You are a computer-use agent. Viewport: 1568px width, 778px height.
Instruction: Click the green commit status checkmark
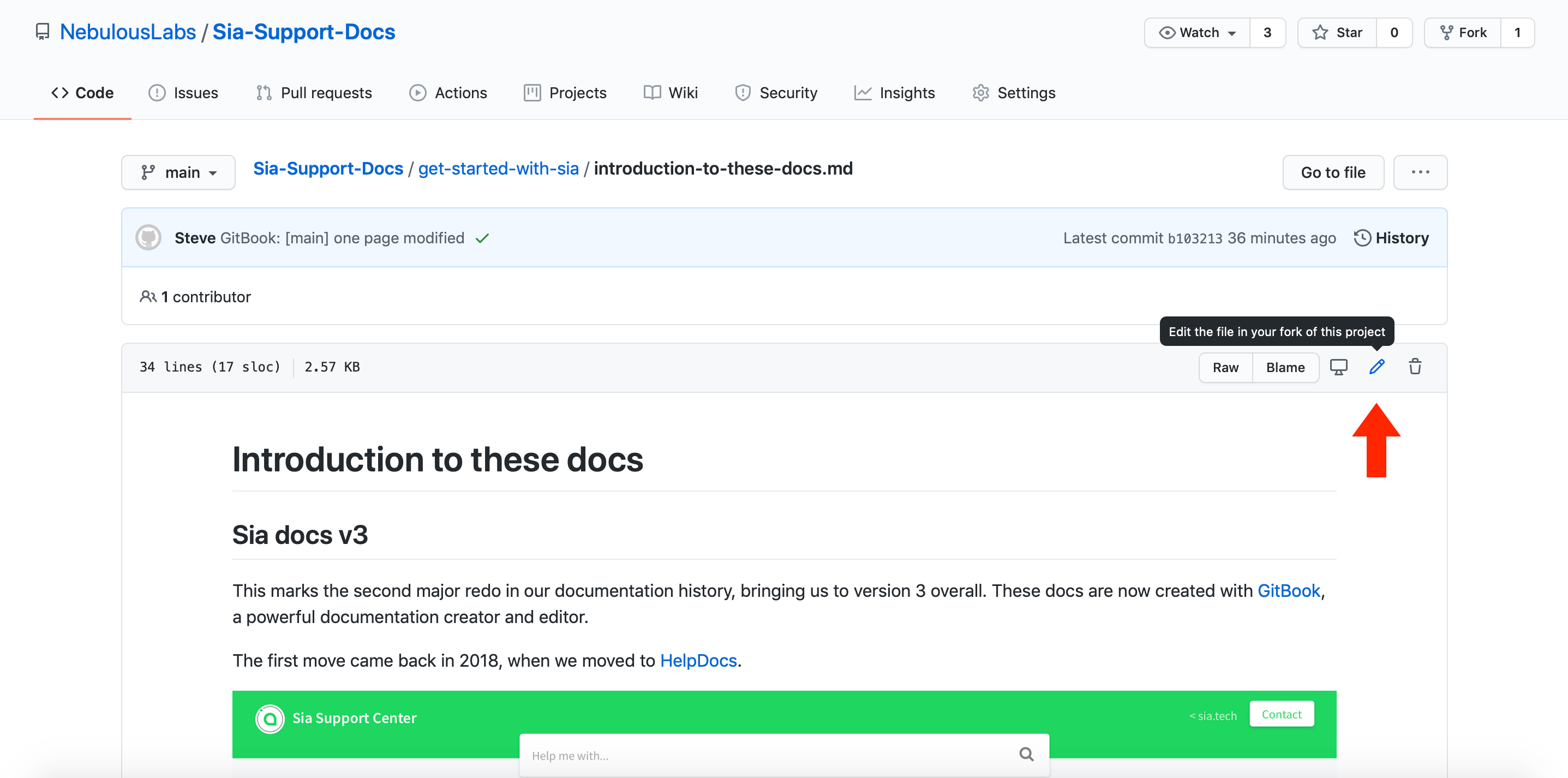(x=482, y=238)
